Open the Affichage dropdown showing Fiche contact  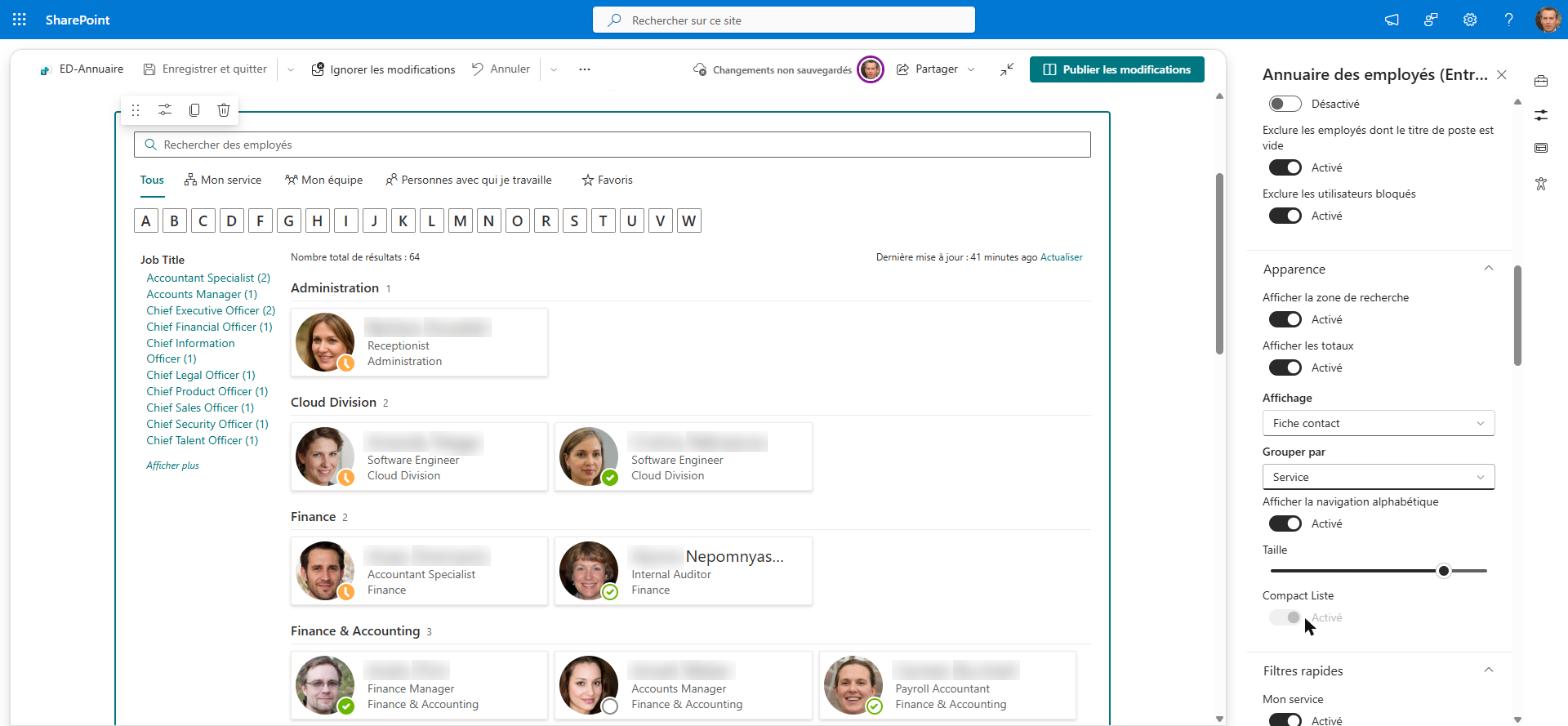(x=1378, y=423)
